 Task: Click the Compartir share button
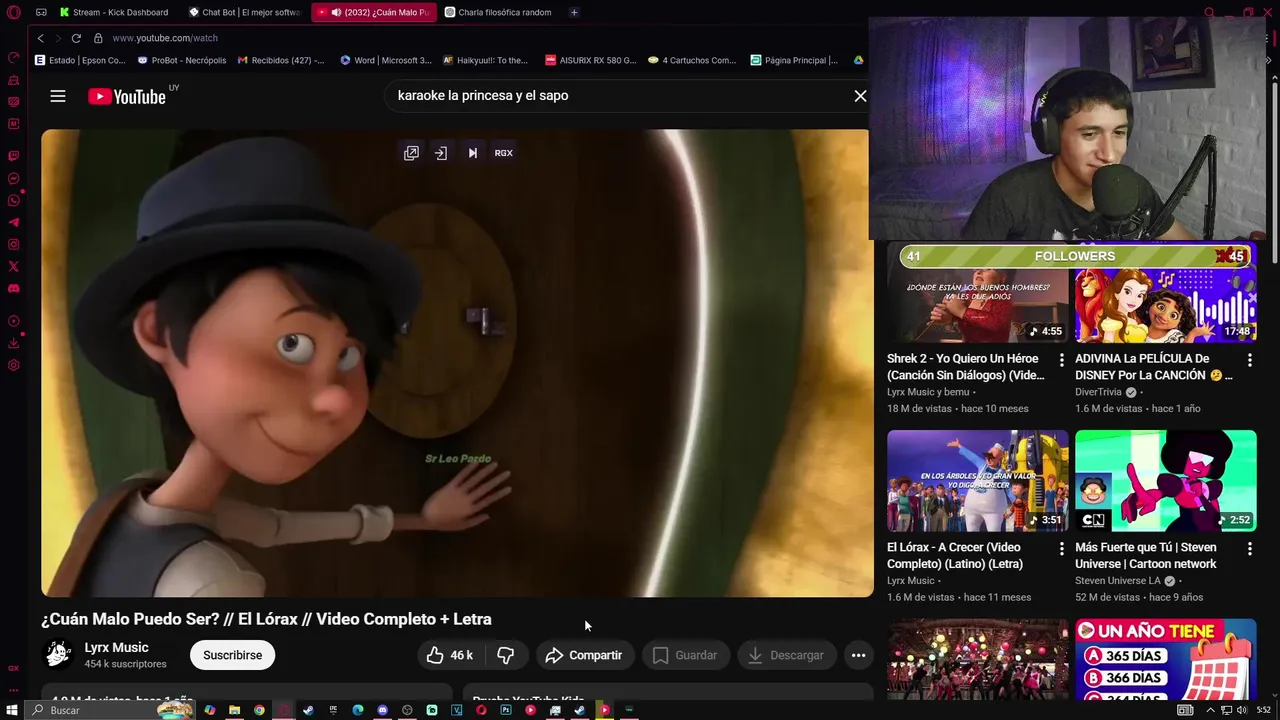pyautogui.click(x=584, y=655)
